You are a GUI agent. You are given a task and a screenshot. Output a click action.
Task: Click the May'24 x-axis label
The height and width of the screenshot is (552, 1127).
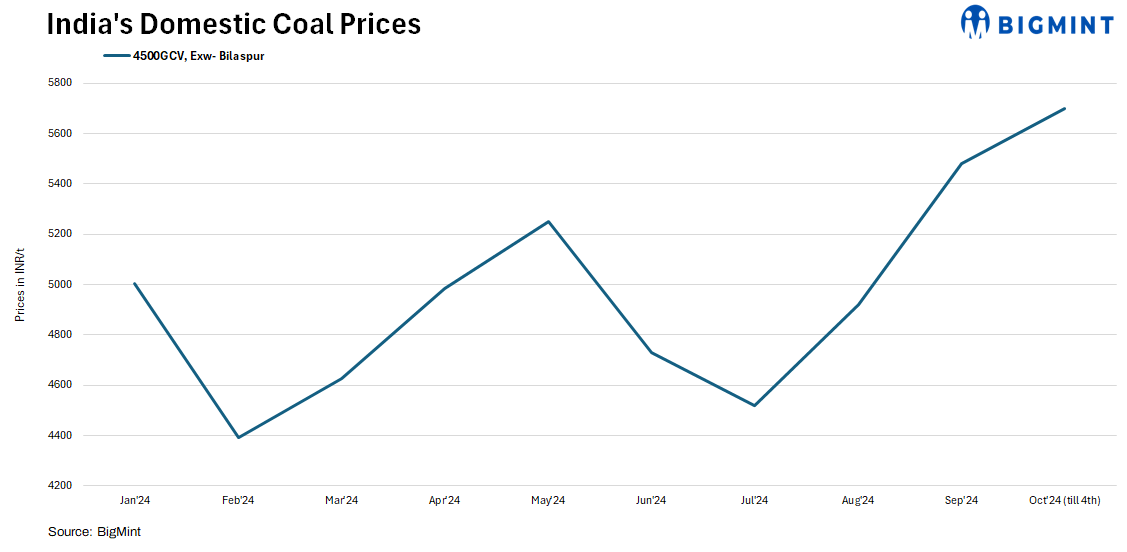click(548, 500)
